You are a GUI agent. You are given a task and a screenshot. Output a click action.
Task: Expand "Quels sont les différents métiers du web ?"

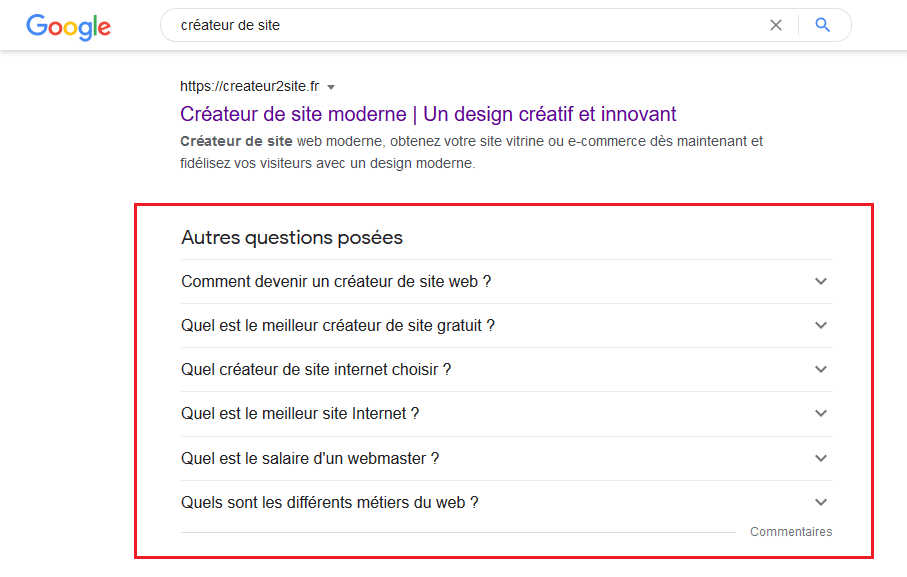507,502
